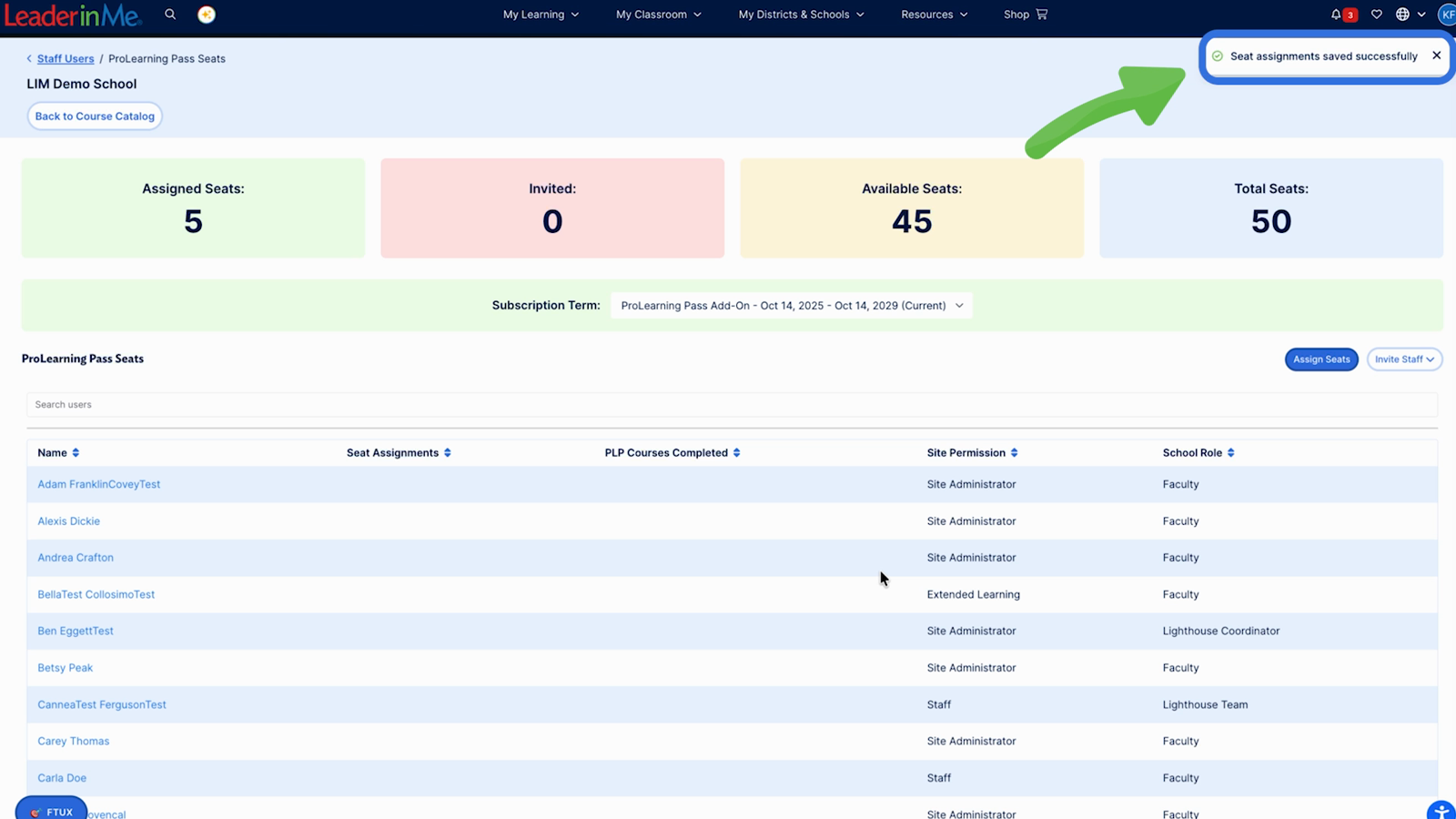Click Back to Course Catalog

pos(95,116)
